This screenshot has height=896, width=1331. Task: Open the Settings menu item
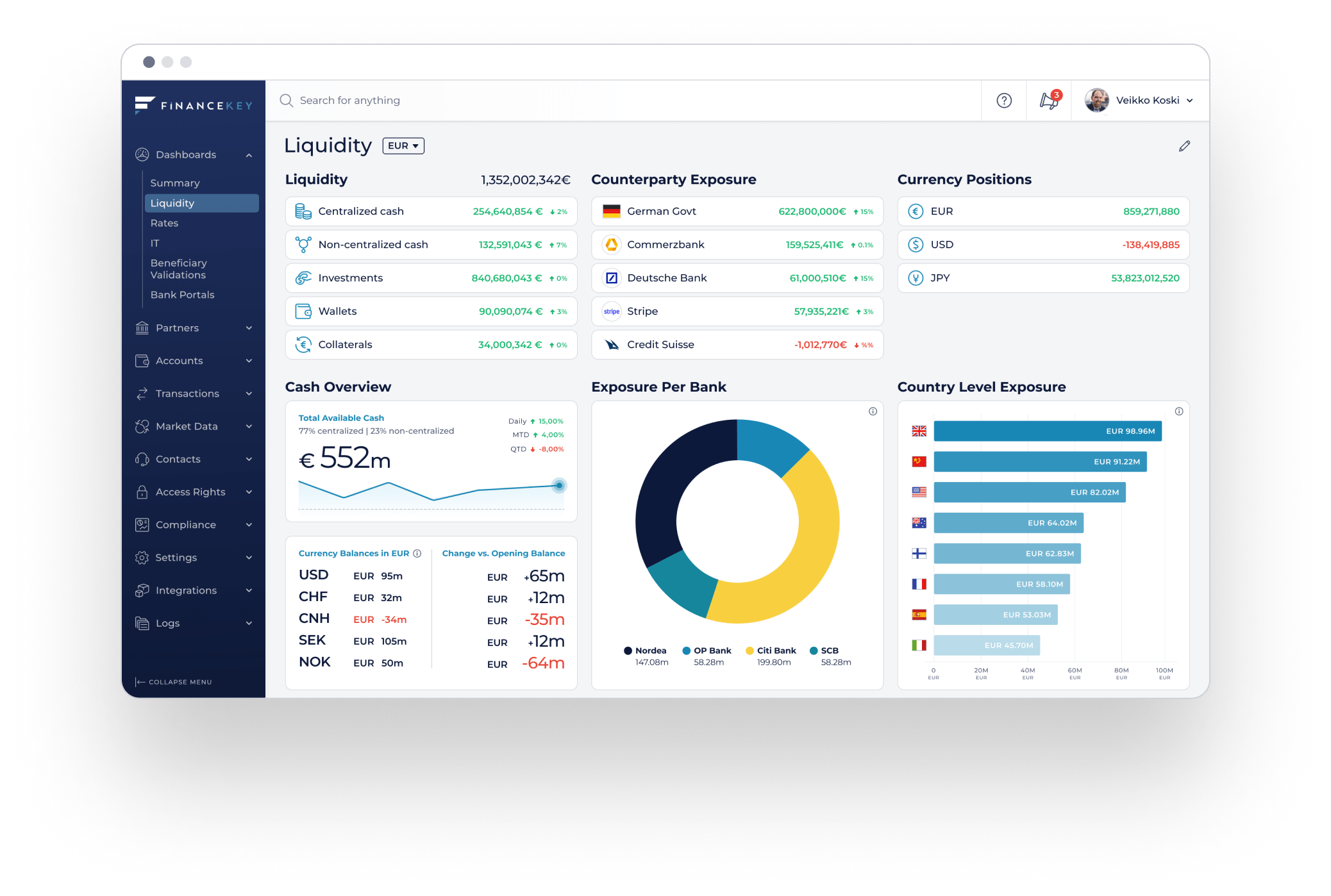coord(194,558)
